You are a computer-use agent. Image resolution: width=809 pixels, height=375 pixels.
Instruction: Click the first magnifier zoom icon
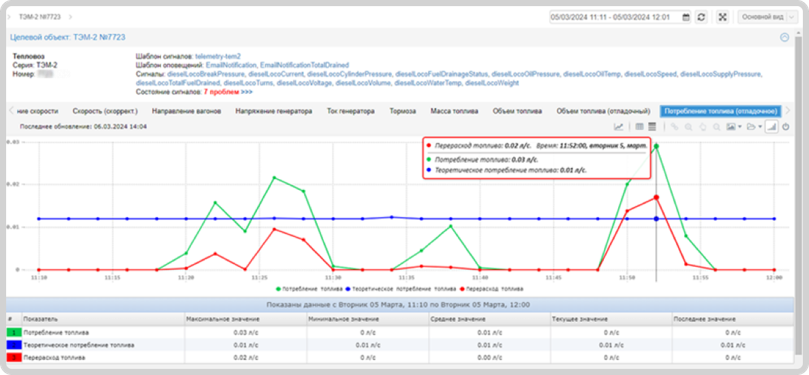[x=688, y=126]
